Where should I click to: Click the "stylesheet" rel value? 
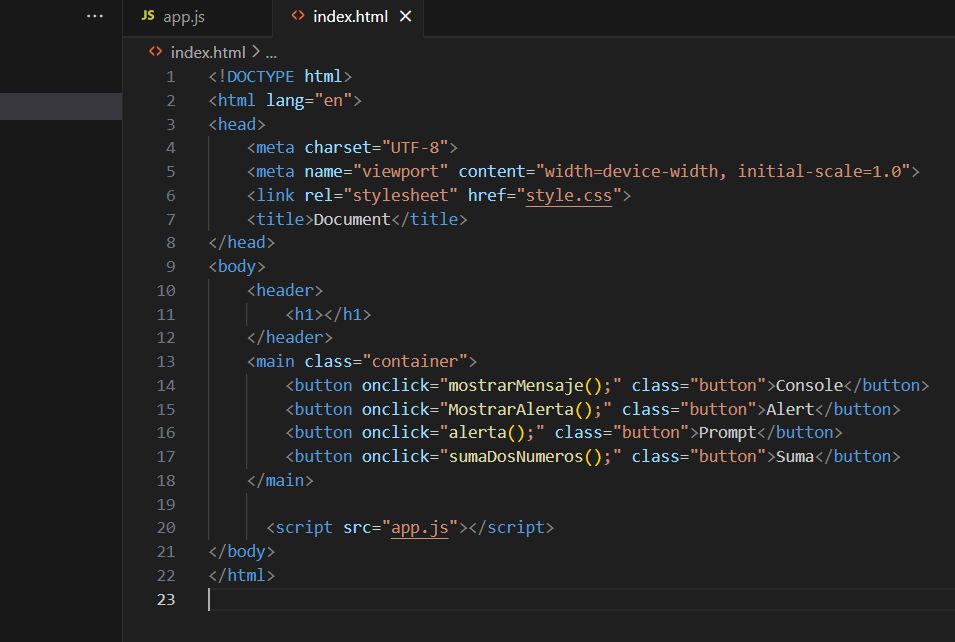pos(400,196)
